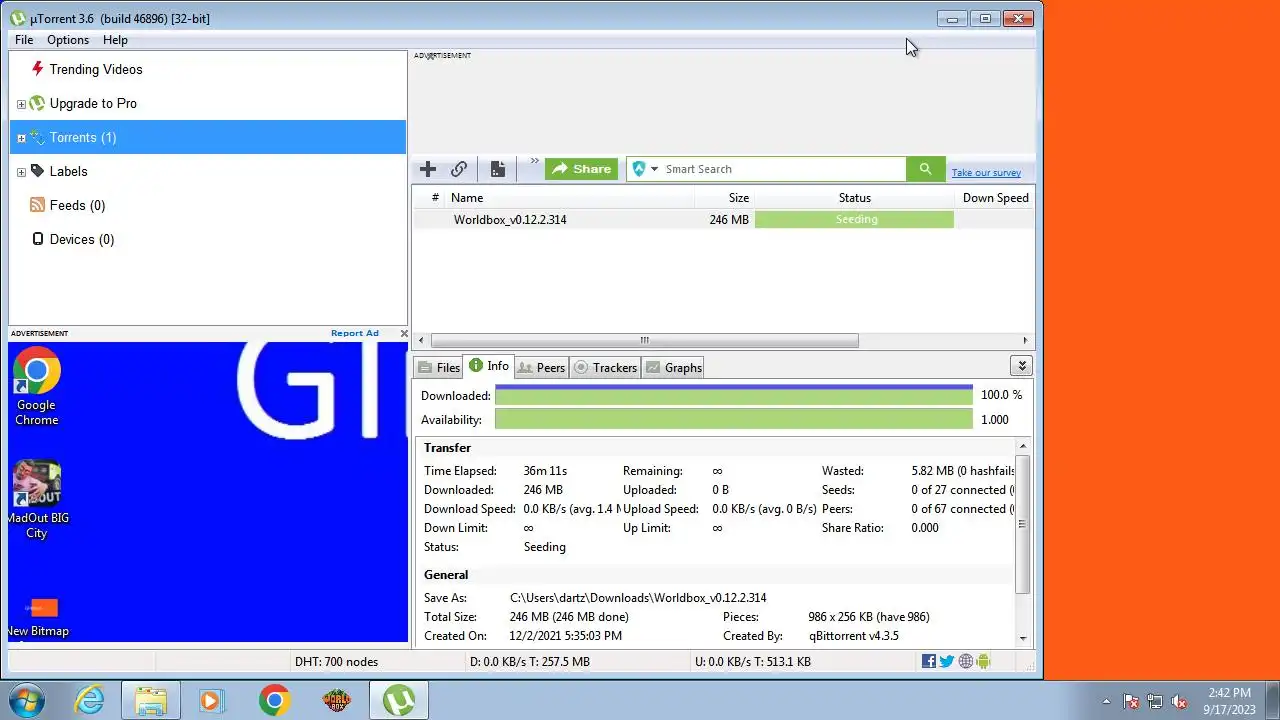Image resolution: width=1280 pixels, height=720 pixels.
Task: Click the torrent list scroll left arrow
Action: click(x=421, y=340)
